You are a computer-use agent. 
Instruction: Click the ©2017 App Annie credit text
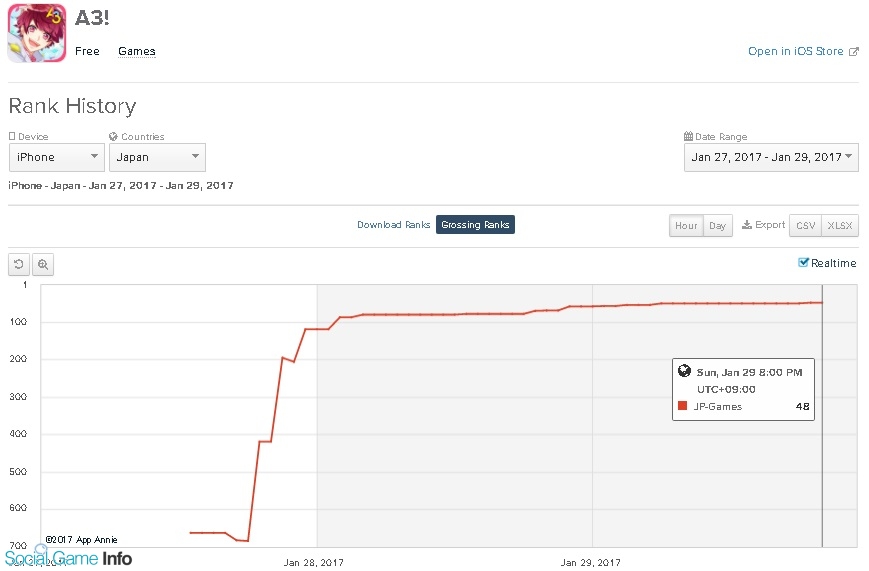[x=81, y=539]
